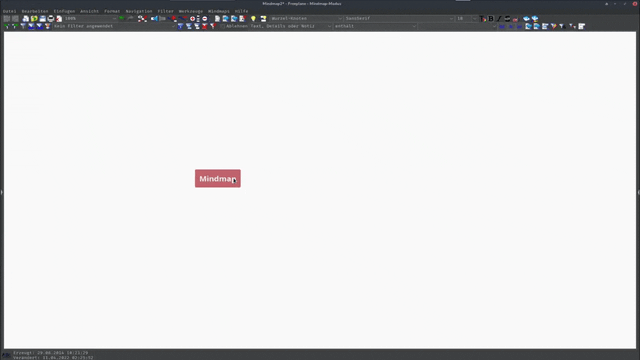Open the Wurzel-Knoten style dropdown

[306, 18]
